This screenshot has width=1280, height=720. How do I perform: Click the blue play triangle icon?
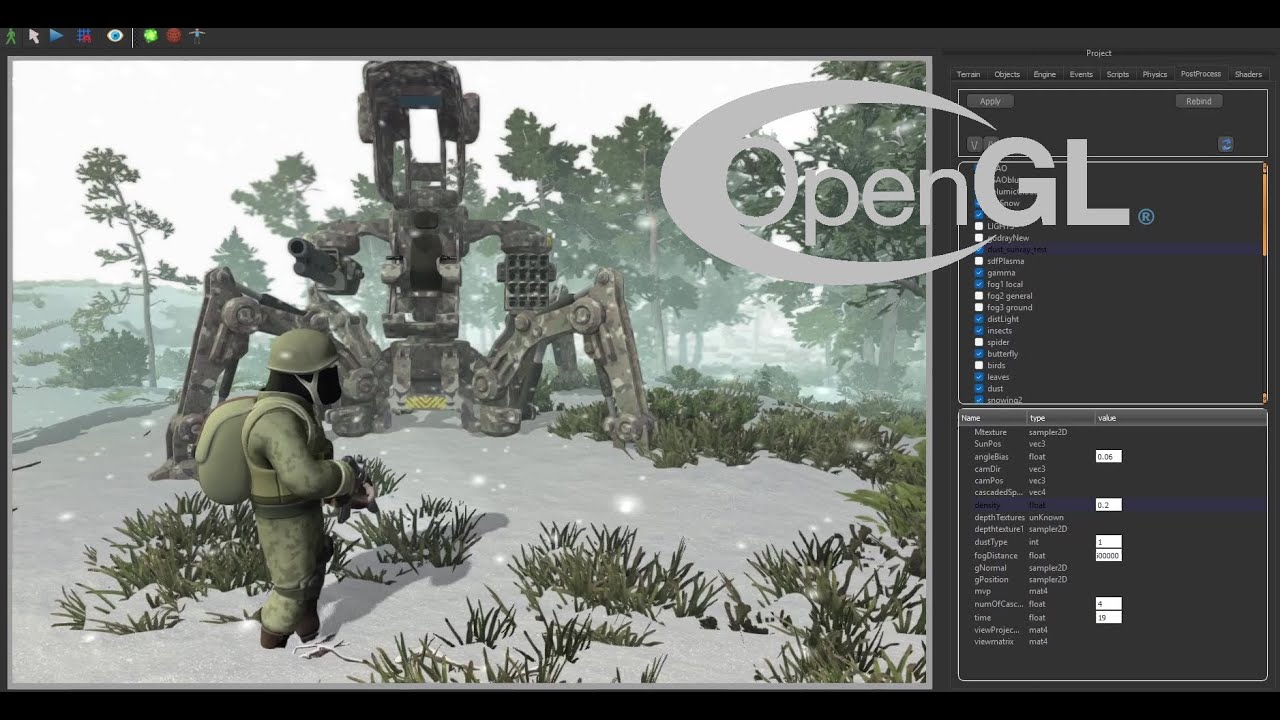pyautogui.click(x=56, y=35)
